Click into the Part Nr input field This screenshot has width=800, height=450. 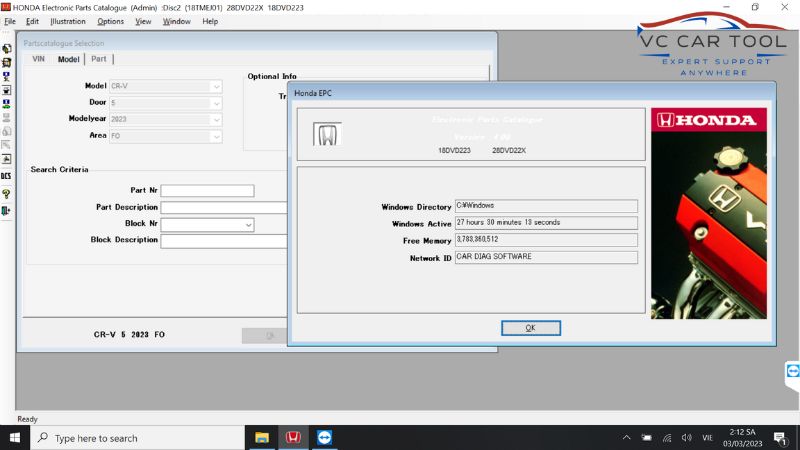[207, 190]
